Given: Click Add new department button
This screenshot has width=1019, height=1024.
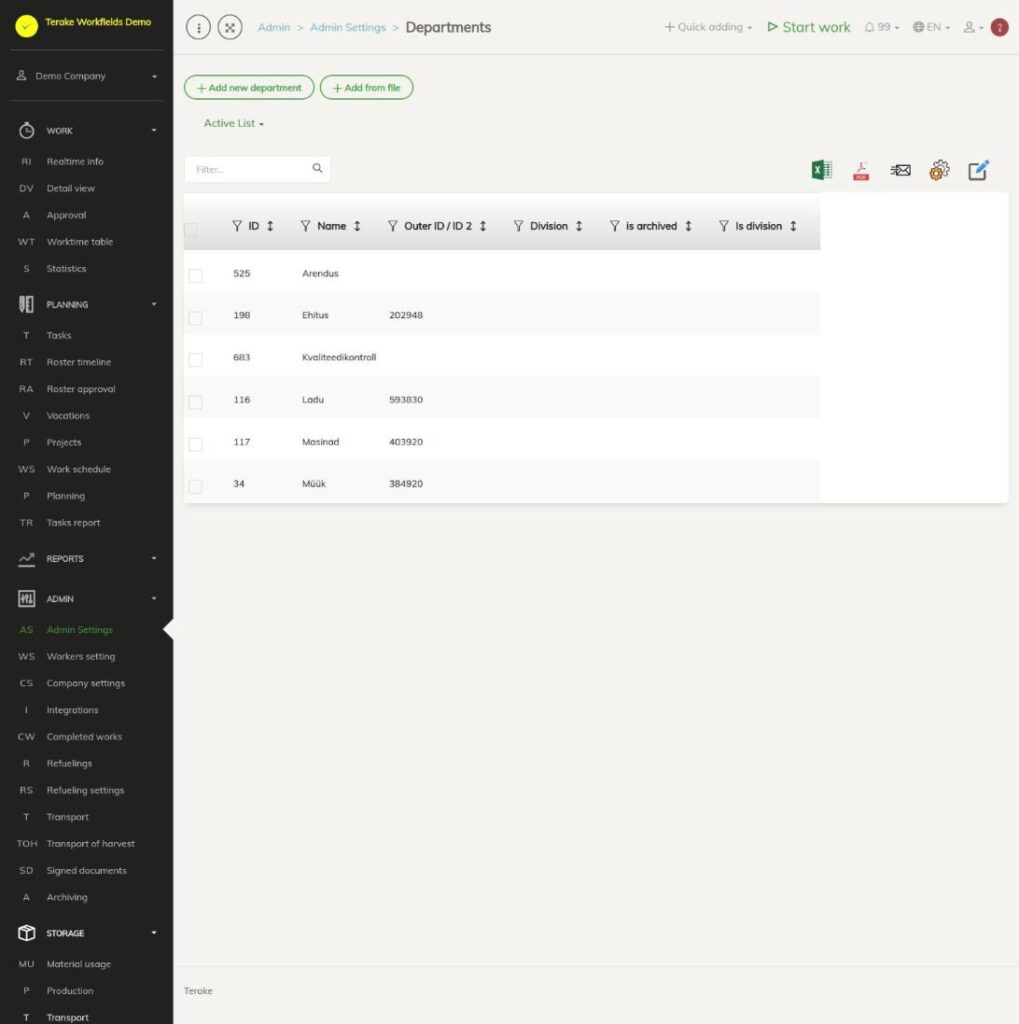Looking at the screenshot, I should click(249, 88).
